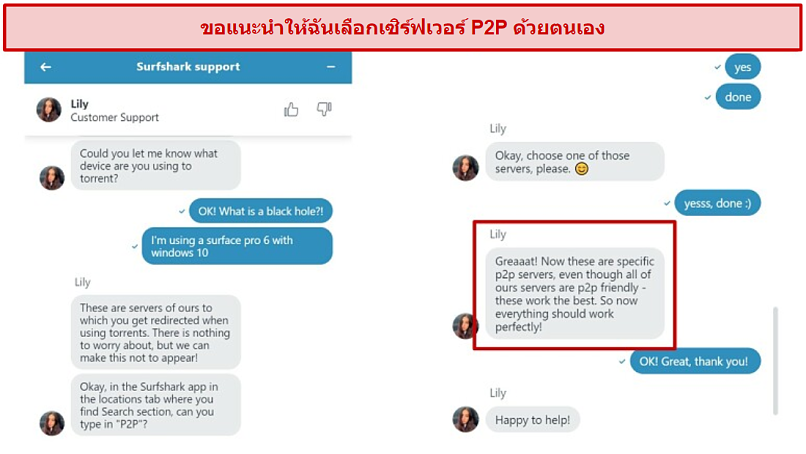806x454 pixels.
Task: Click the 'yes' sent message bubble
Action: click(x=742, y=67)
